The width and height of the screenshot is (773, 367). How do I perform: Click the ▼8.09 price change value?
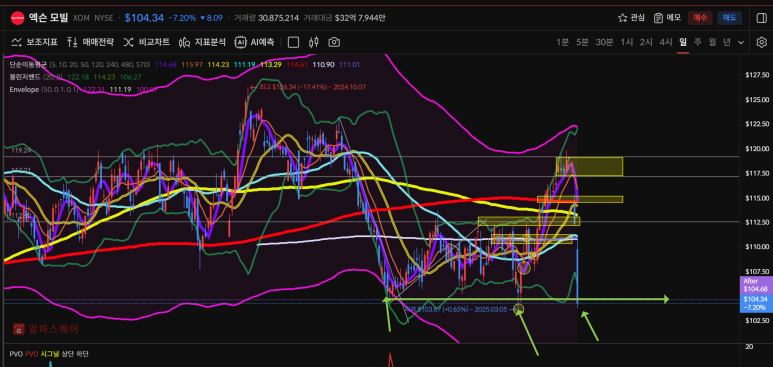[211, 18]
